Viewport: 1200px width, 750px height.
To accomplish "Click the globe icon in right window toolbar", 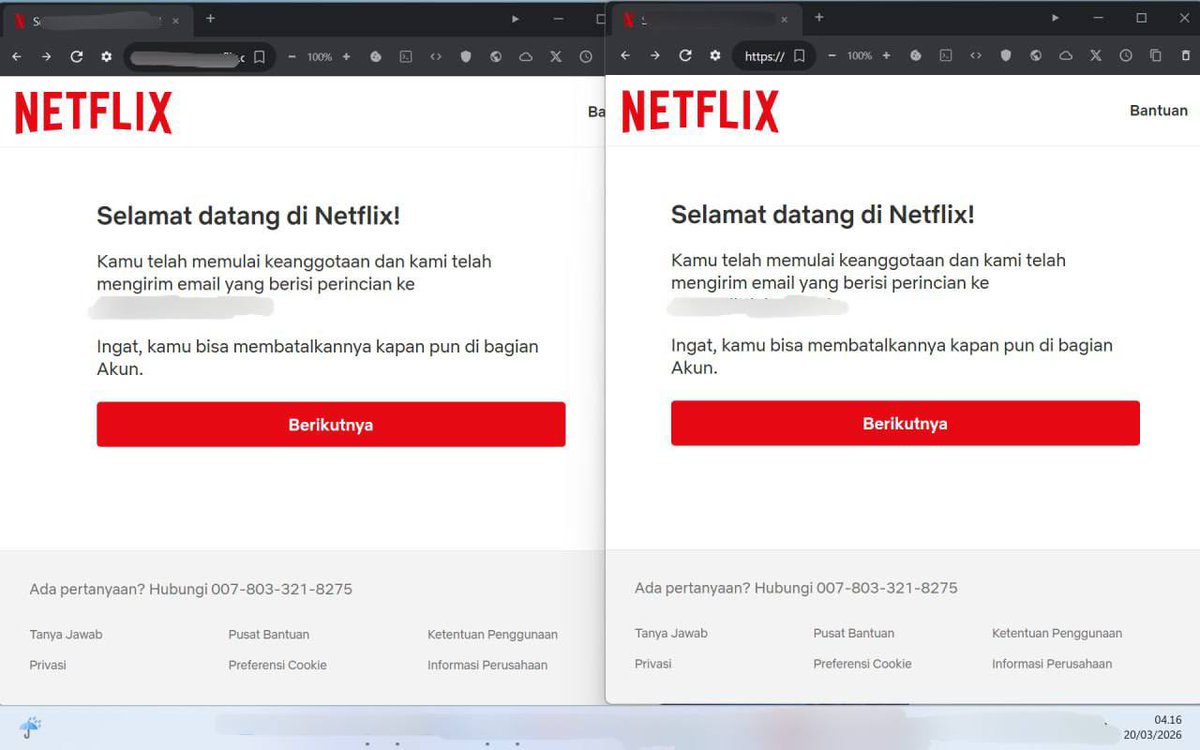I will coord(1036,56).
